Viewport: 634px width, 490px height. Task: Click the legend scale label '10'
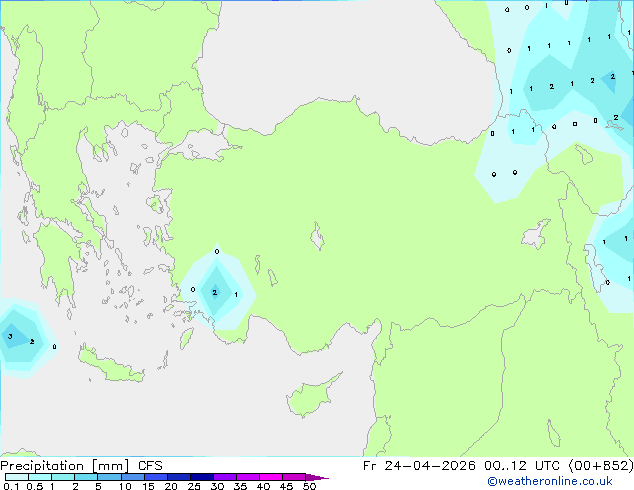point(125,486)
